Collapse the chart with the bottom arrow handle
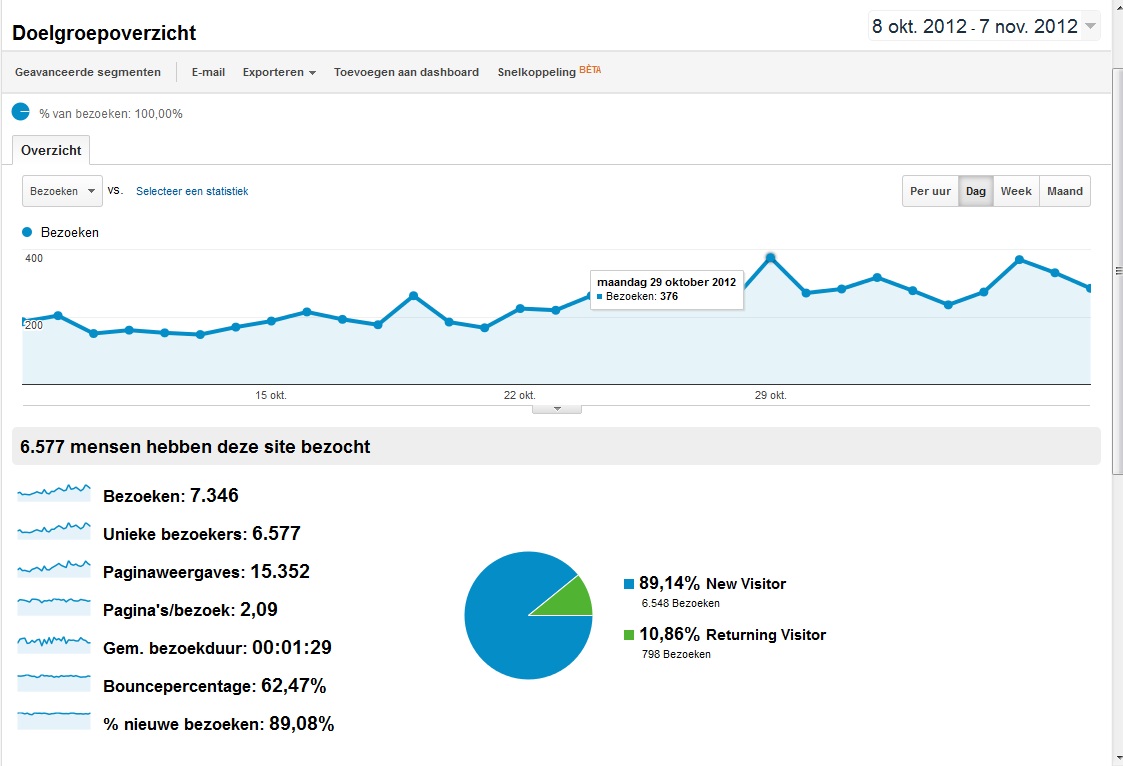 pyautogui.click(x=556, y=409)
